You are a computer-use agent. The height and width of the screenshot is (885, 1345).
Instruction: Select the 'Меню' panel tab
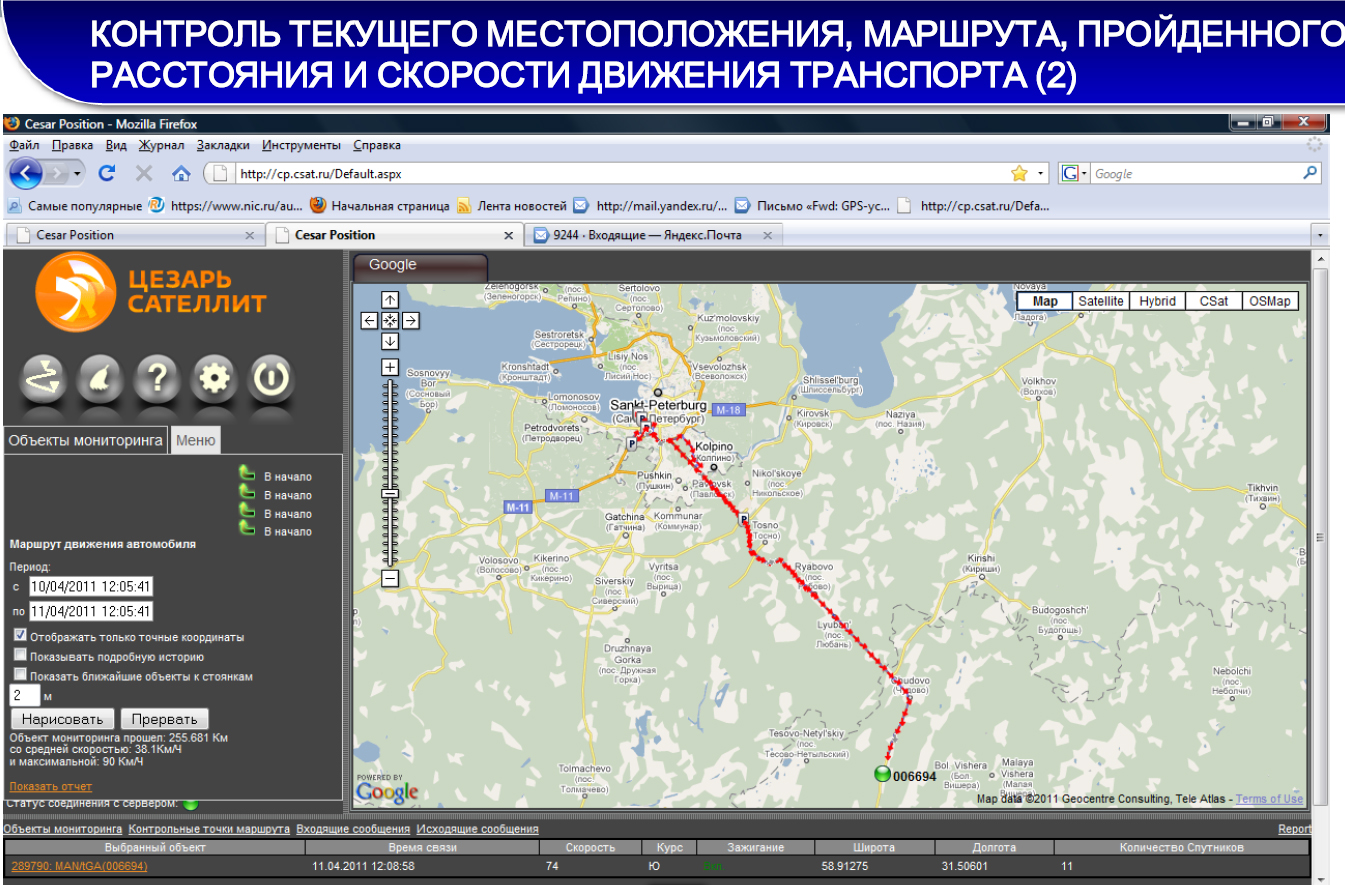coord(195,440)
